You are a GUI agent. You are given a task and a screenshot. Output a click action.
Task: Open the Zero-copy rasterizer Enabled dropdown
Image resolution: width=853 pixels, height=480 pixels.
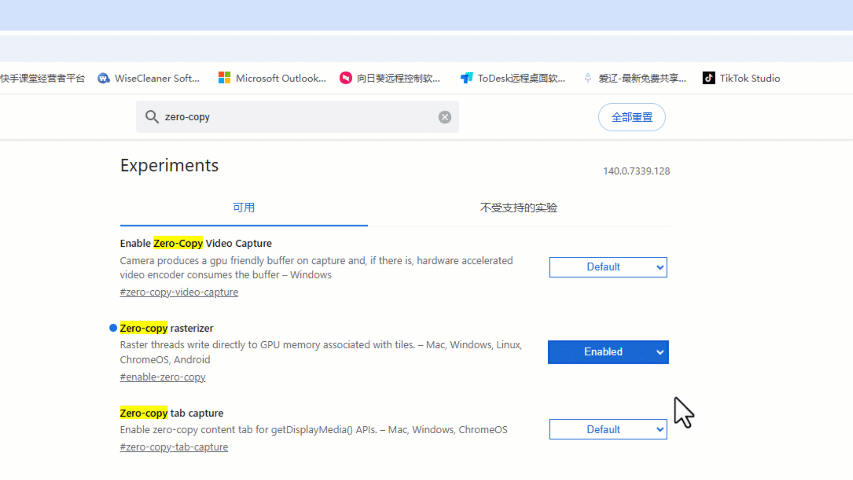coord(608,352)
